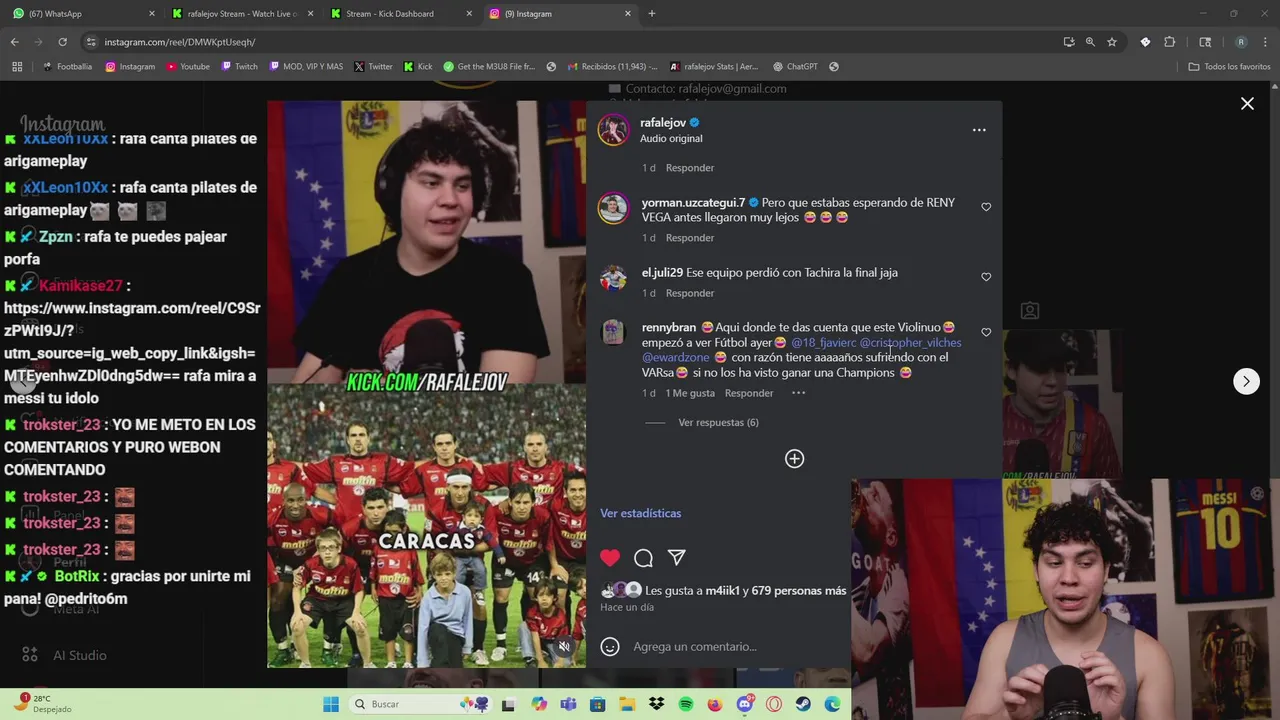The height and width of the screenshot is (720, 1280).
Task: Bookmark this page with the star icon
Action: pos(1112,42)
